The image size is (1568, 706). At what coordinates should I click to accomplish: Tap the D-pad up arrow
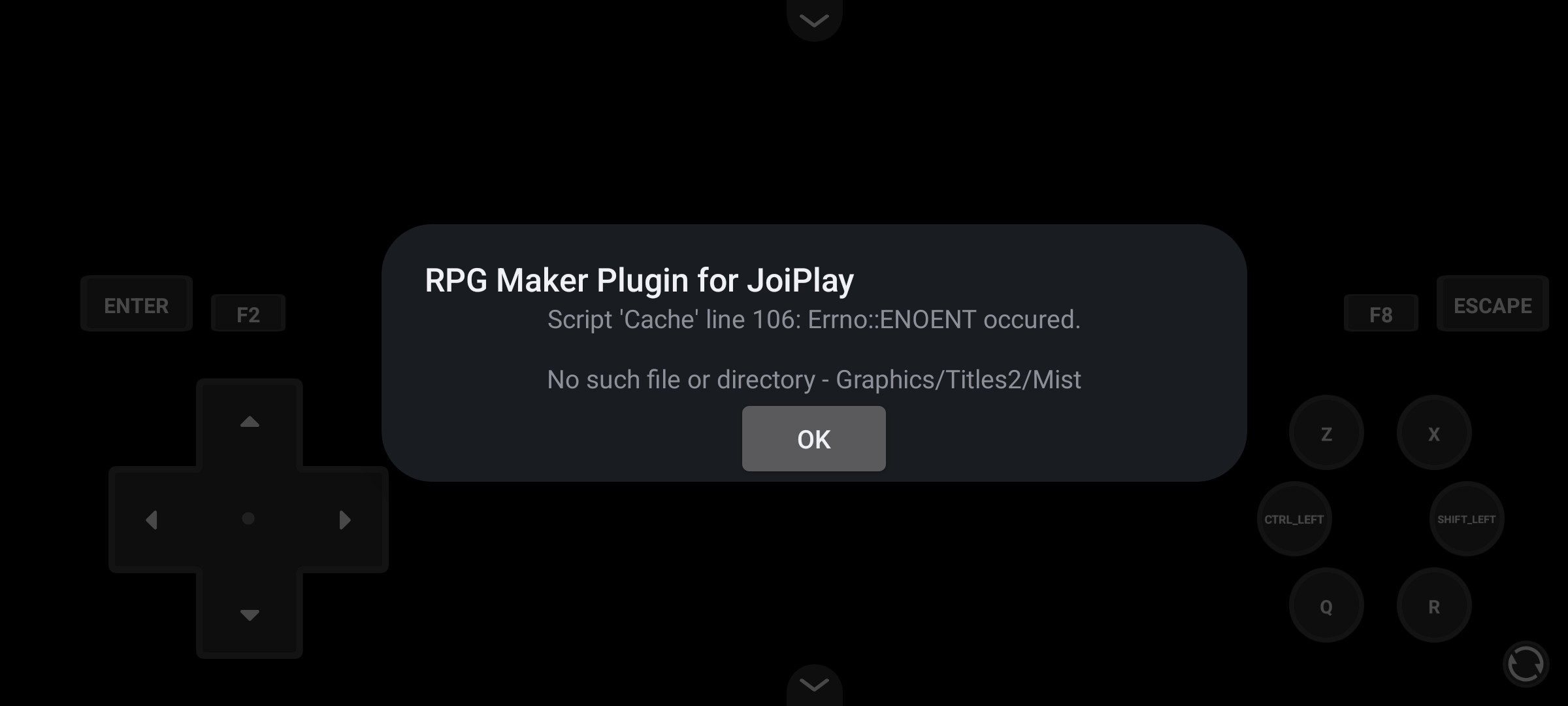coord(250,422)
